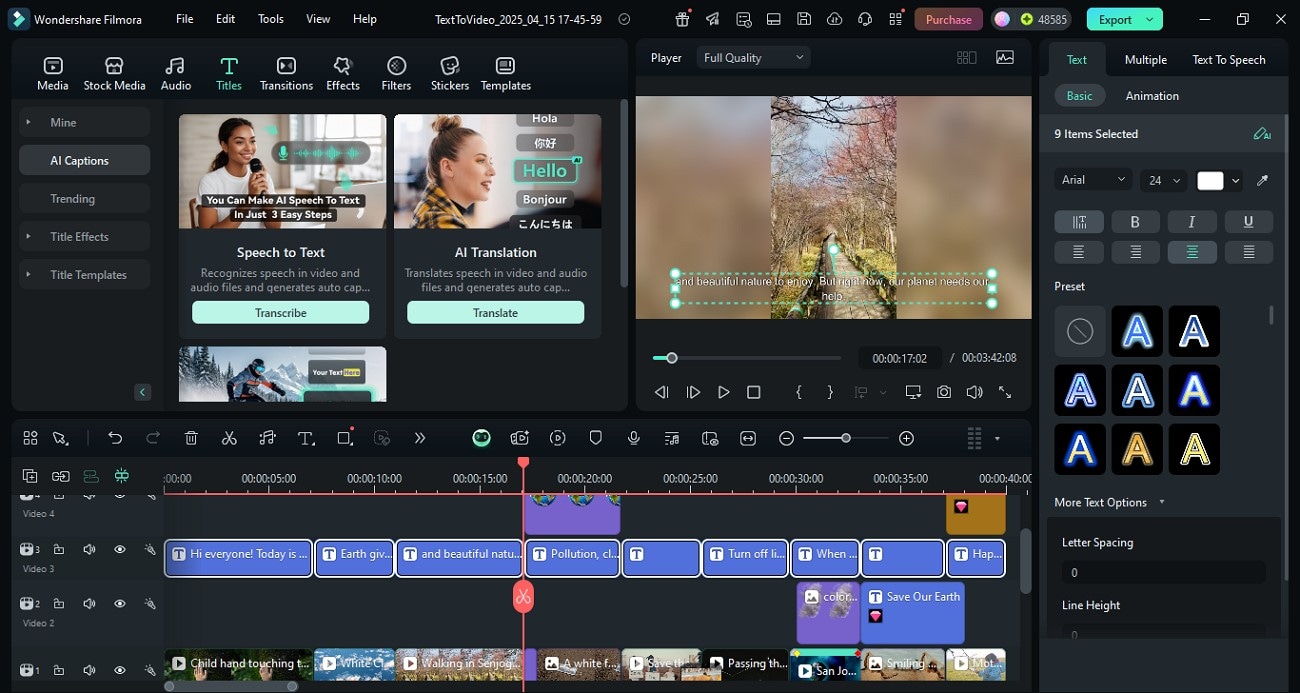
Task: Lock the Video 3 track
Action: point(59,549)
